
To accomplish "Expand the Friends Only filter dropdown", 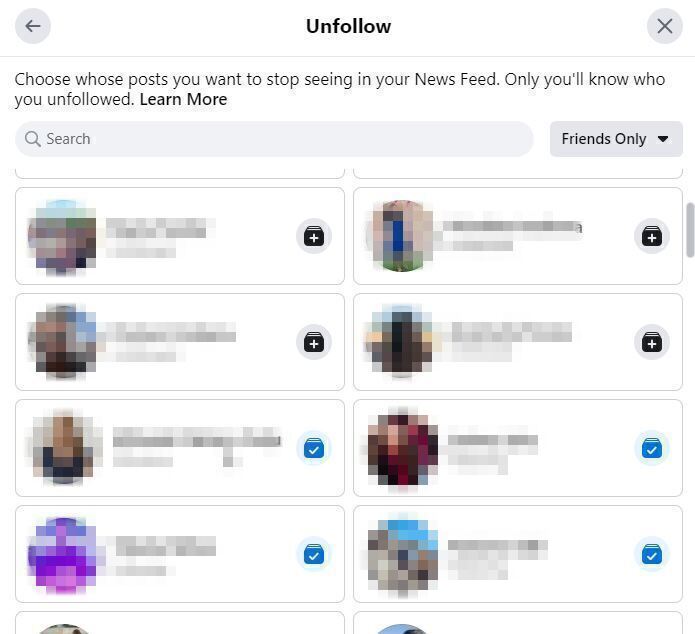I will click(616, 139).
